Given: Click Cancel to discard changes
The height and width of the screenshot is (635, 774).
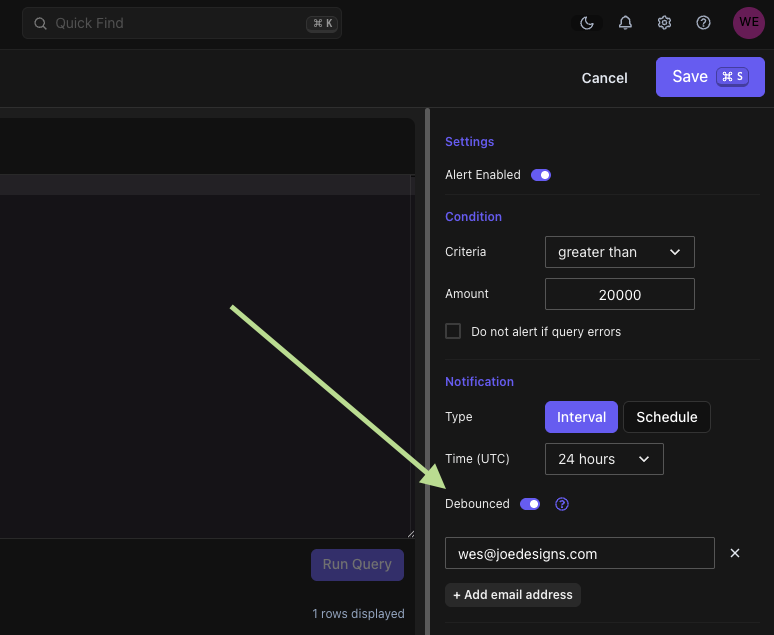Looking at the screenshot, I should tap(604, 78).
